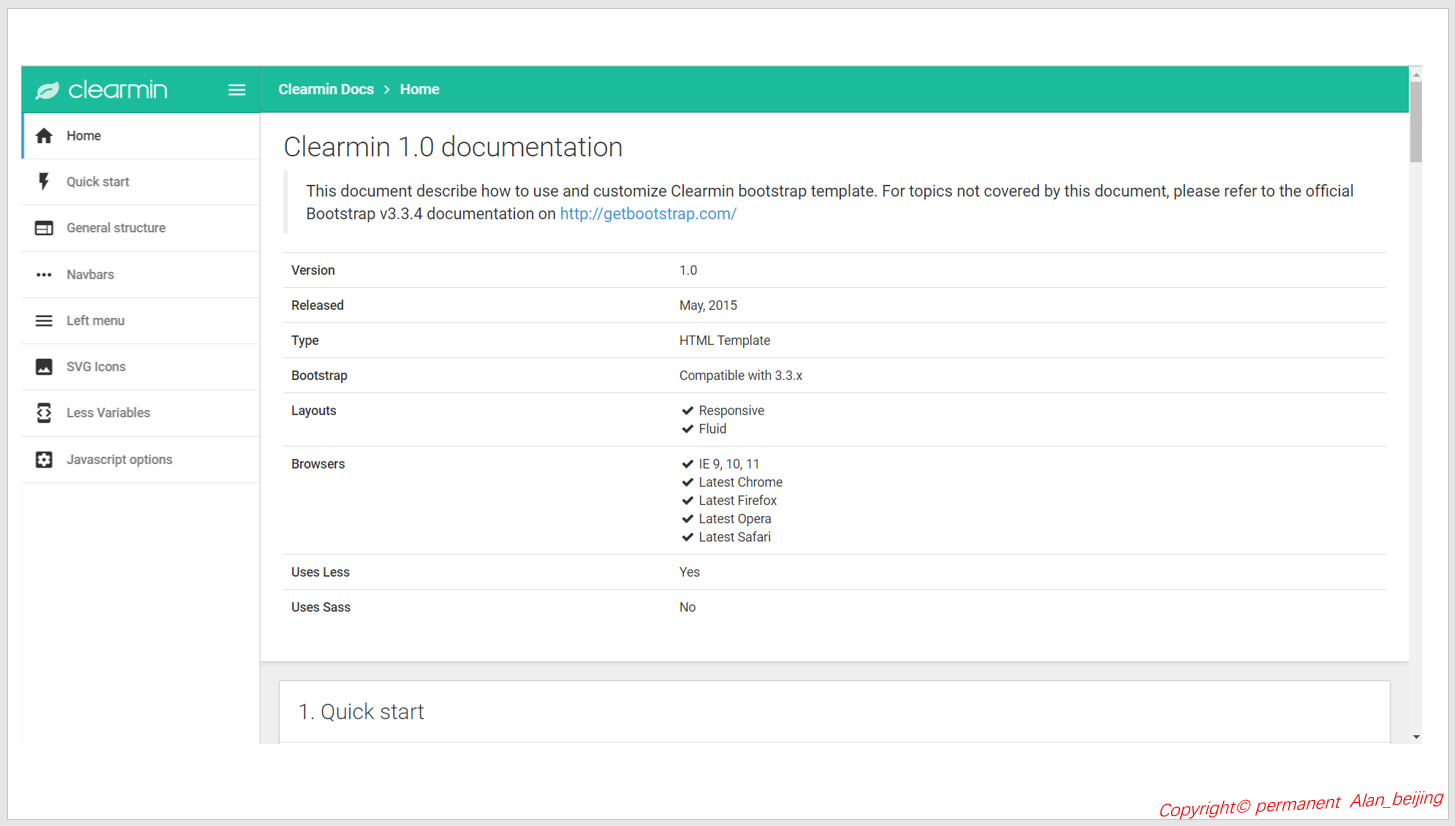Click the Quick start lightning bolt icon

click(44, 182)
